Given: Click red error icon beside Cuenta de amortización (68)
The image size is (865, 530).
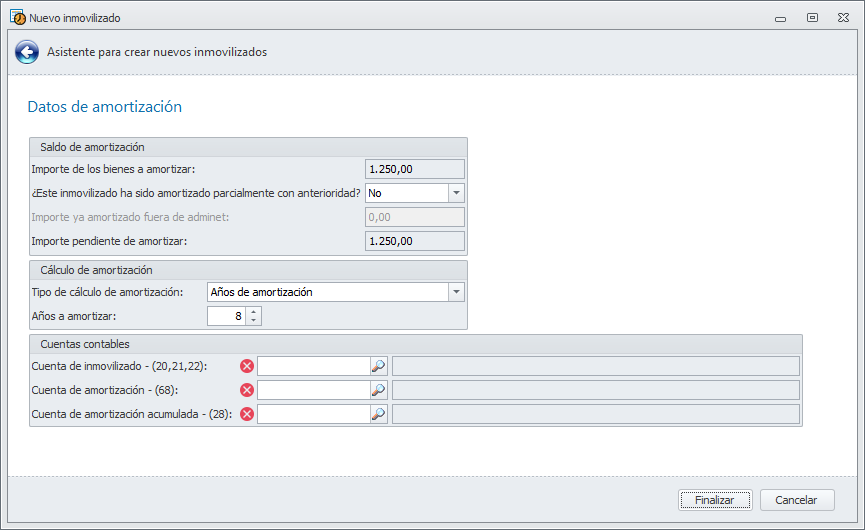Looking at the screenshot, I should (247, 390).
